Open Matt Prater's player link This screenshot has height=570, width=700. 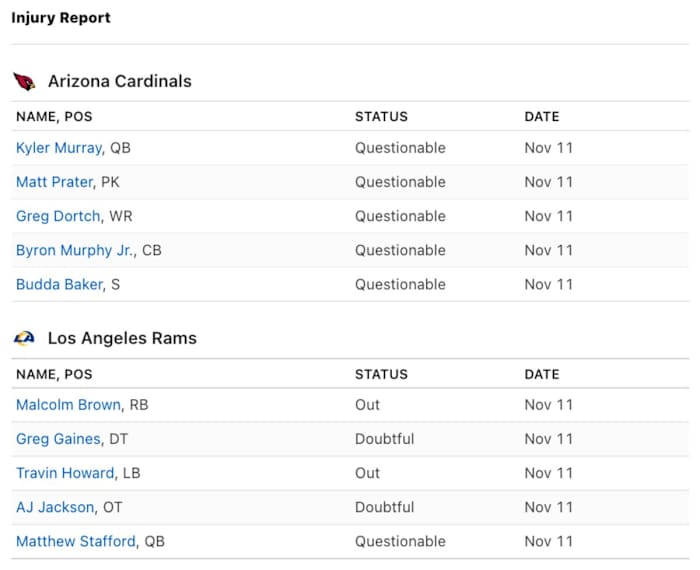click(x=55, y=182)
